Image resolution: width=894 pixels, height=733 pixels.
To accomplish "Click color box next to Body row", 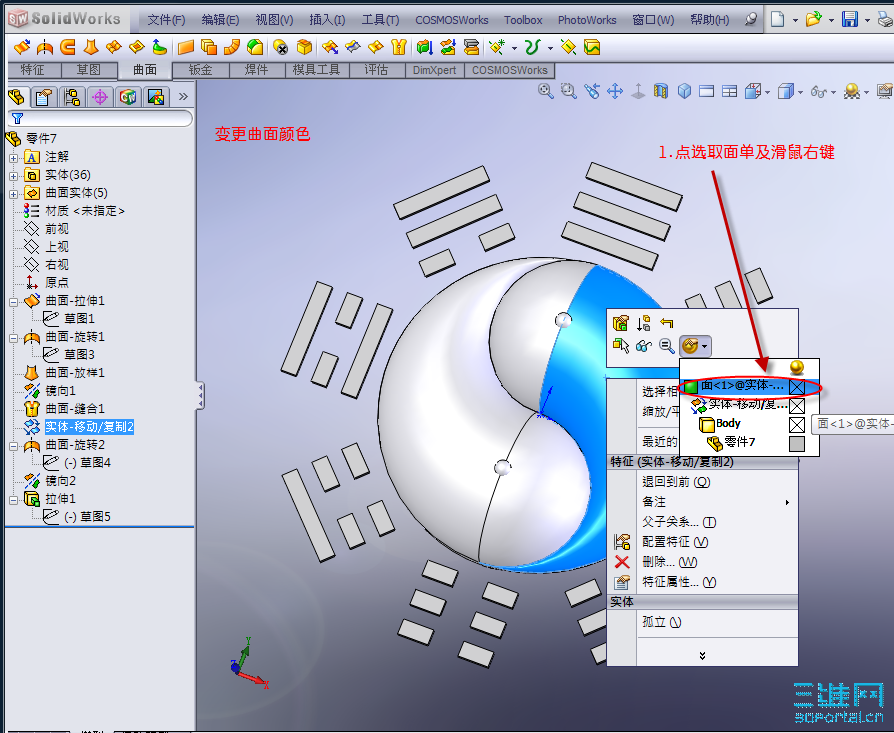I will [797, 425].
